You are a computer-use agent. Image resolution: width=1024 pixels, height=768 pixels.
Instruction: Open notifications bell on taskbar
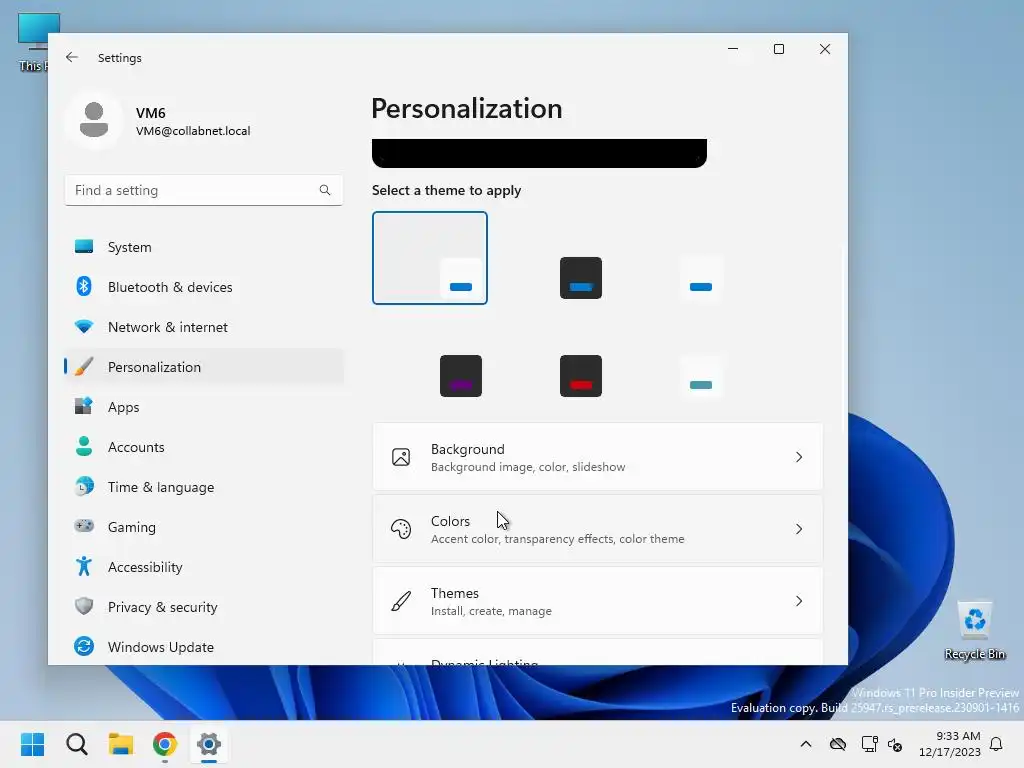click(996, 744)
